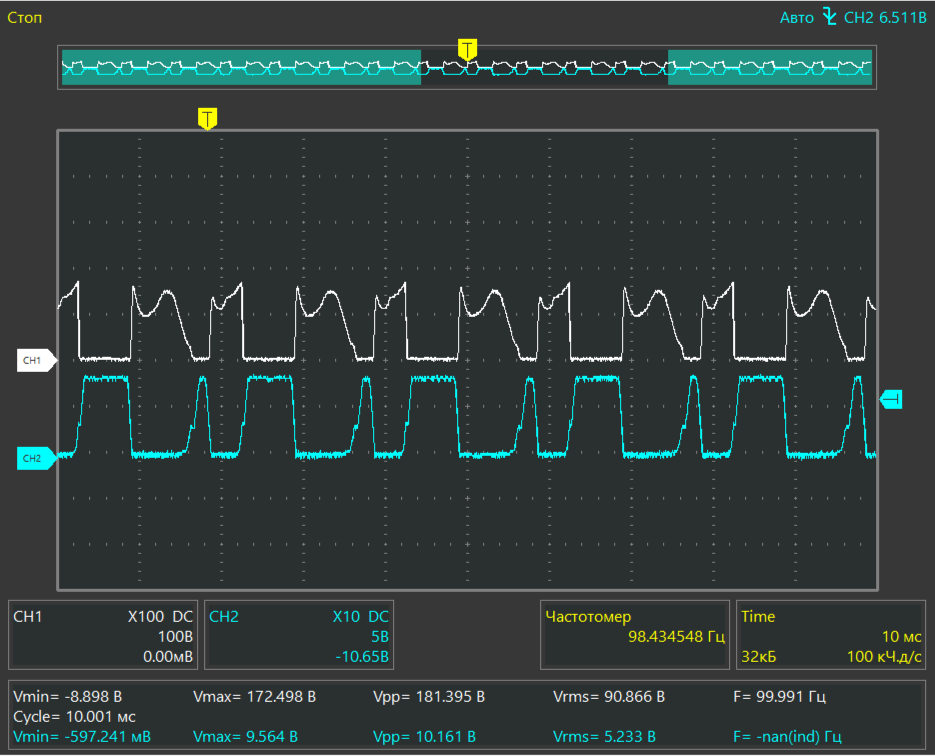Click the CH2 X10 DC probe setting
Image resolution: width=935 pixels, height=756 pixels.
click(361, 616)
